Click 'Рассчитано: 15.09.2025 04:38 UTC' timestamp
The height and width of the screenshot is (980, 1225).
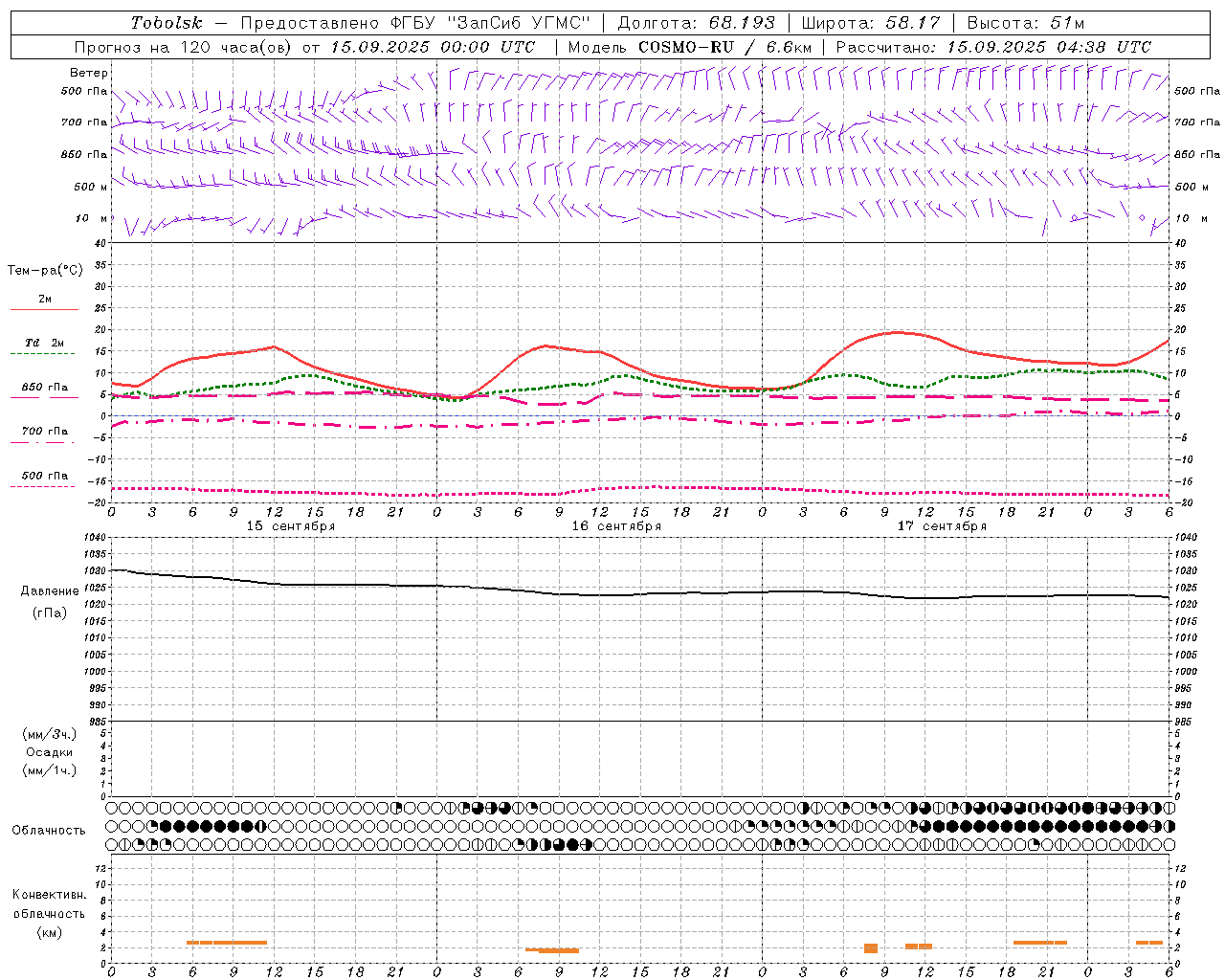point(993,47)
